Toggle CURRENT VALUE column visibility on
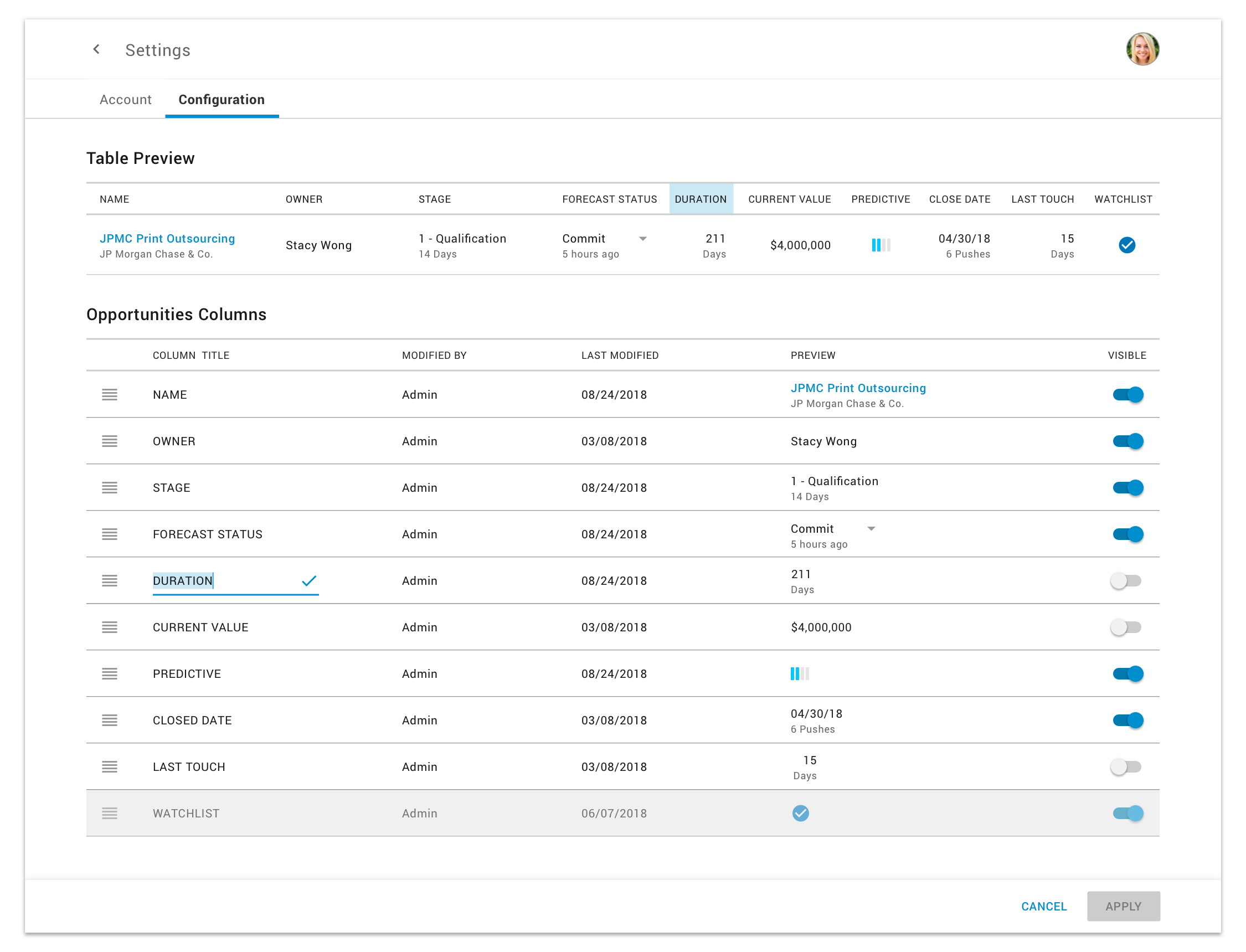The width and height of the screenshot is (1246, 952). pos(1125,627)
